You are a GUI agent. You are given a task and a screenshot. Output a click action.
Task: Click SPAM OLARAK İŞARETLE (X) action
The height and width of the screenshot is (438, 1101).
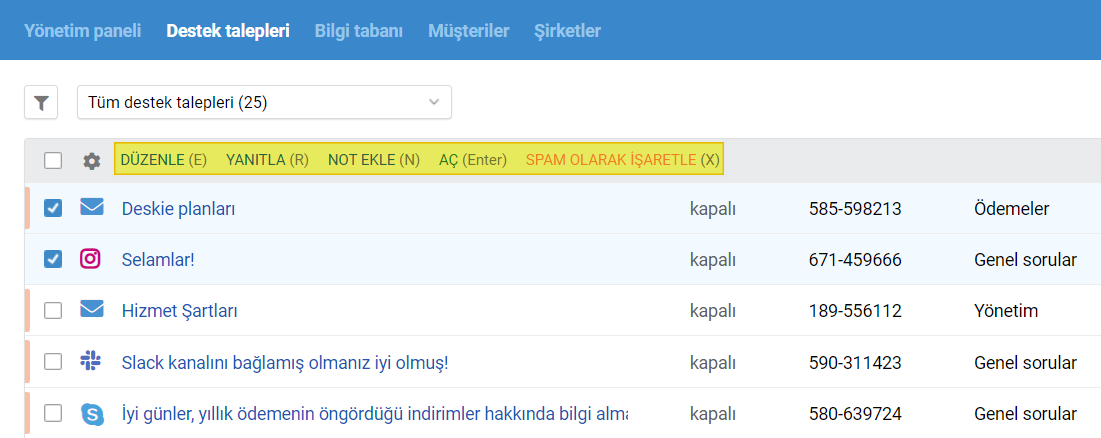coord(623,160)
